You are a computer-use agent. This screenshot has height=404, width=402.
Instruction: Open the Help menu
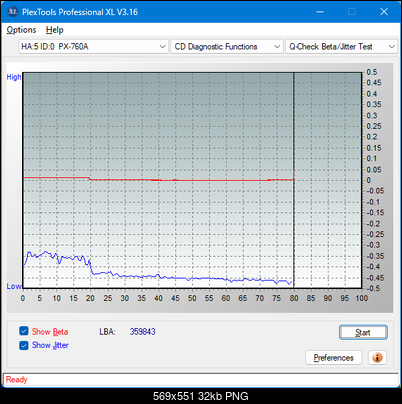click(55, 30)
